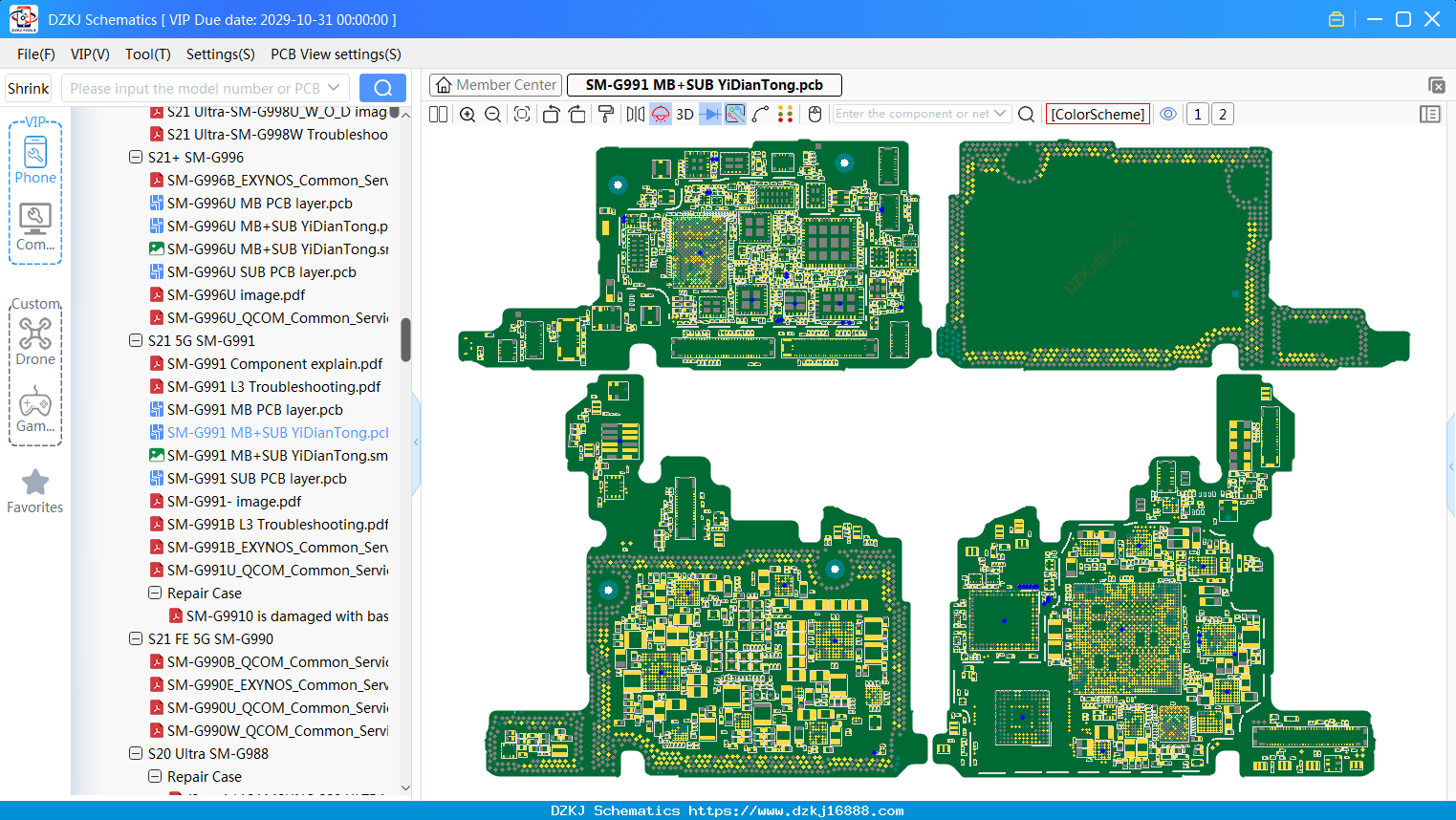The height and width of the screenshot is (820, 1456).
Task: Select the mouse settings icon
Action: 815,115
